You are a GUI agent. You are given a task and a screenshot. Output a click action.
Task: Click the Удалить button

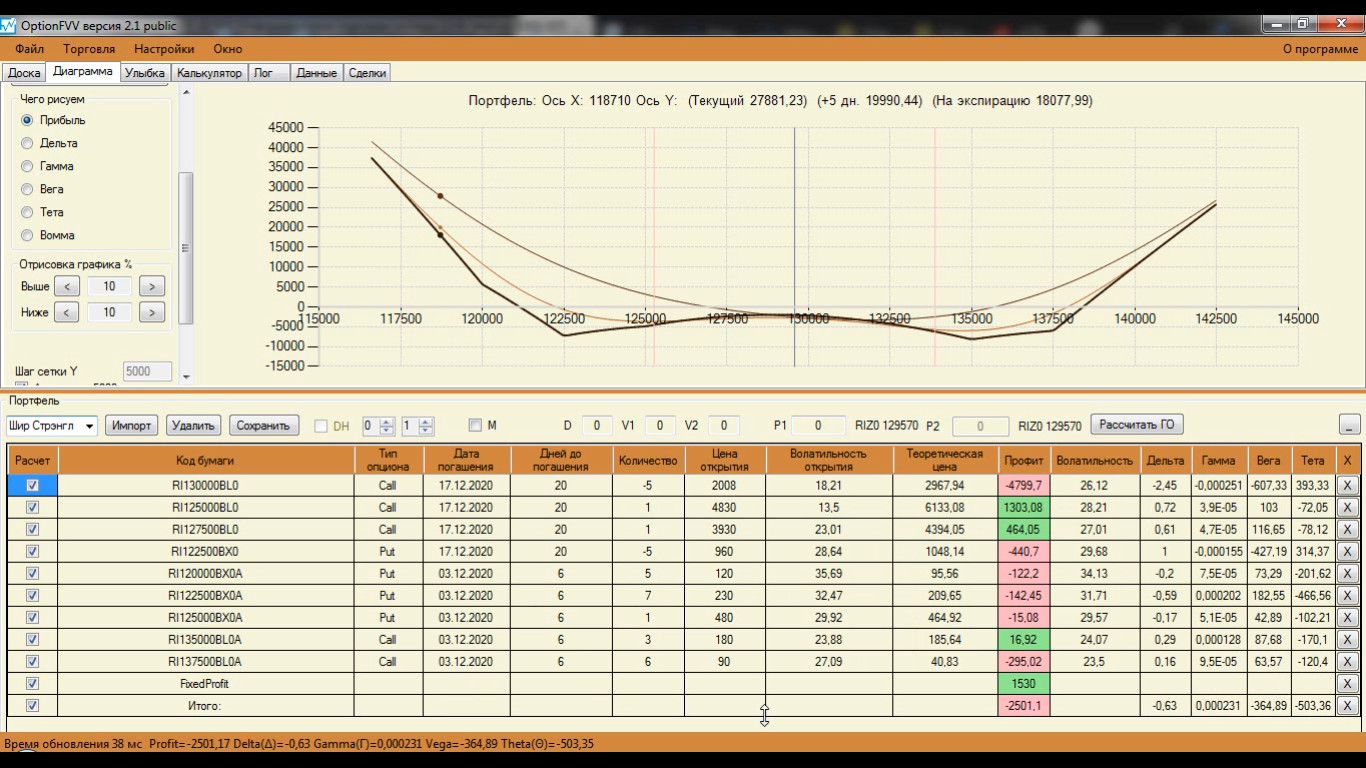click(x=193, y=425)
